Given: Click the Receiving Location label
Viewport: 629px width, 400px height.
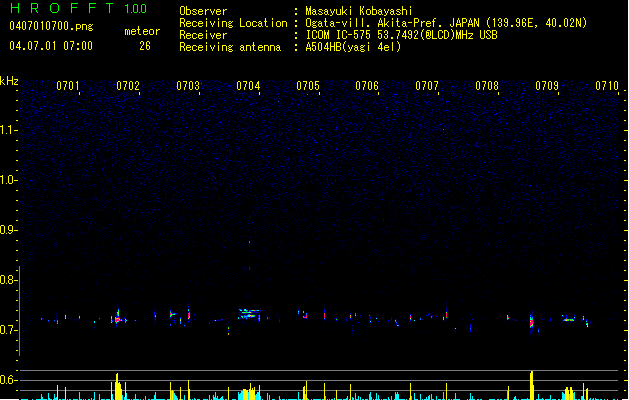Looking at the screenshot, I should tap(233, 23).
